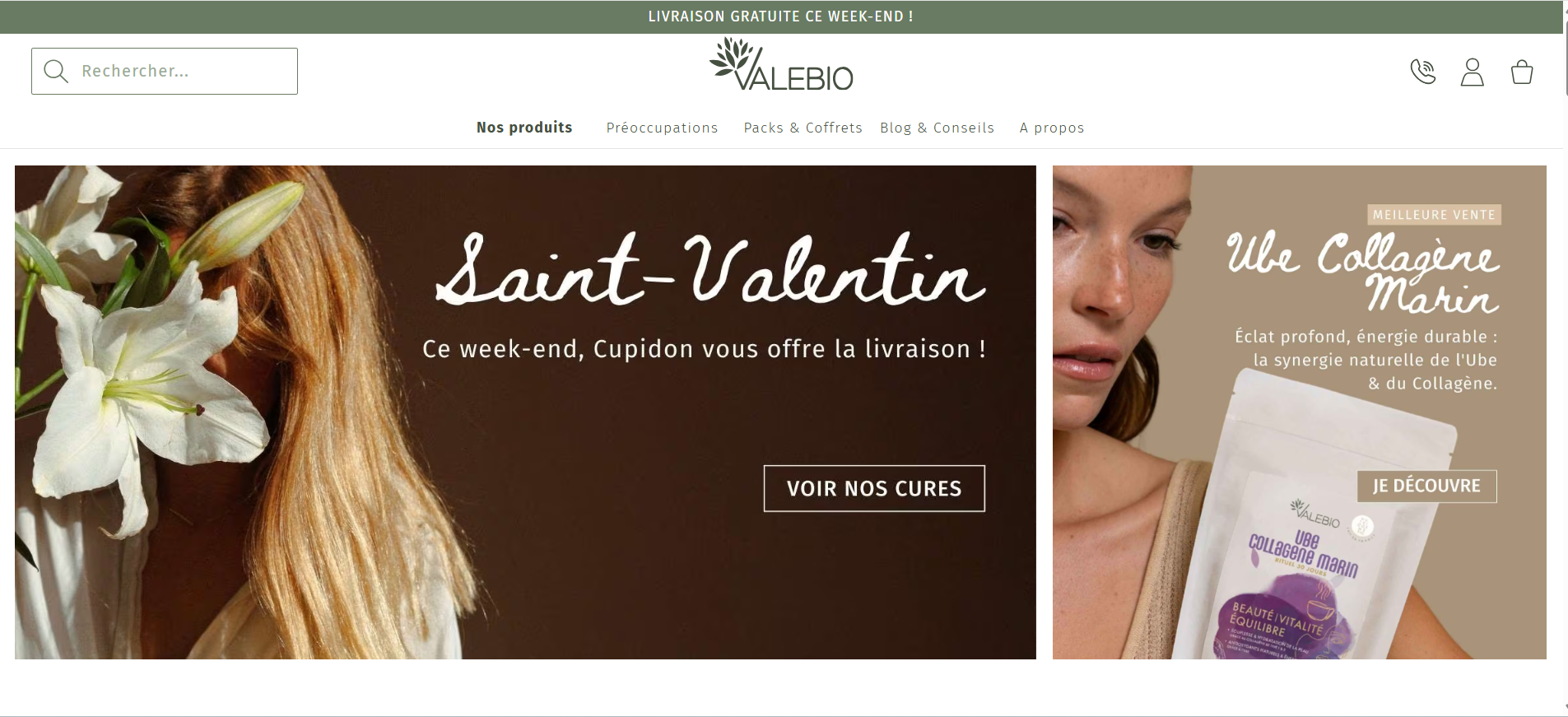Click the JE DÉCOUVRE button
Viewport: 1568px width, 717px height.
(x=1426, y=486)
